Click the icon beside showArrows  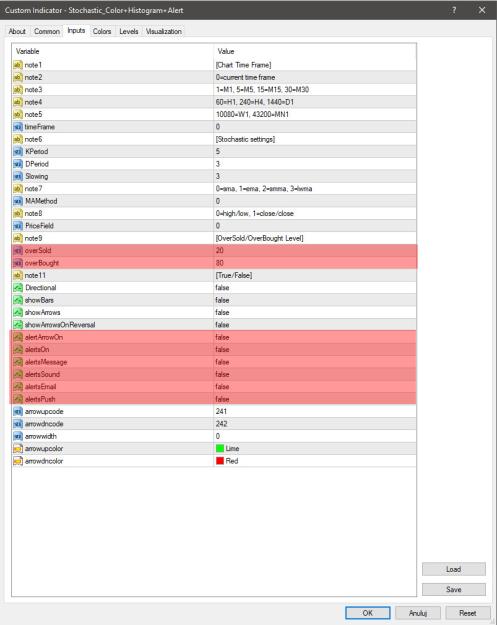pyautogui.click(x=18, y=312)
